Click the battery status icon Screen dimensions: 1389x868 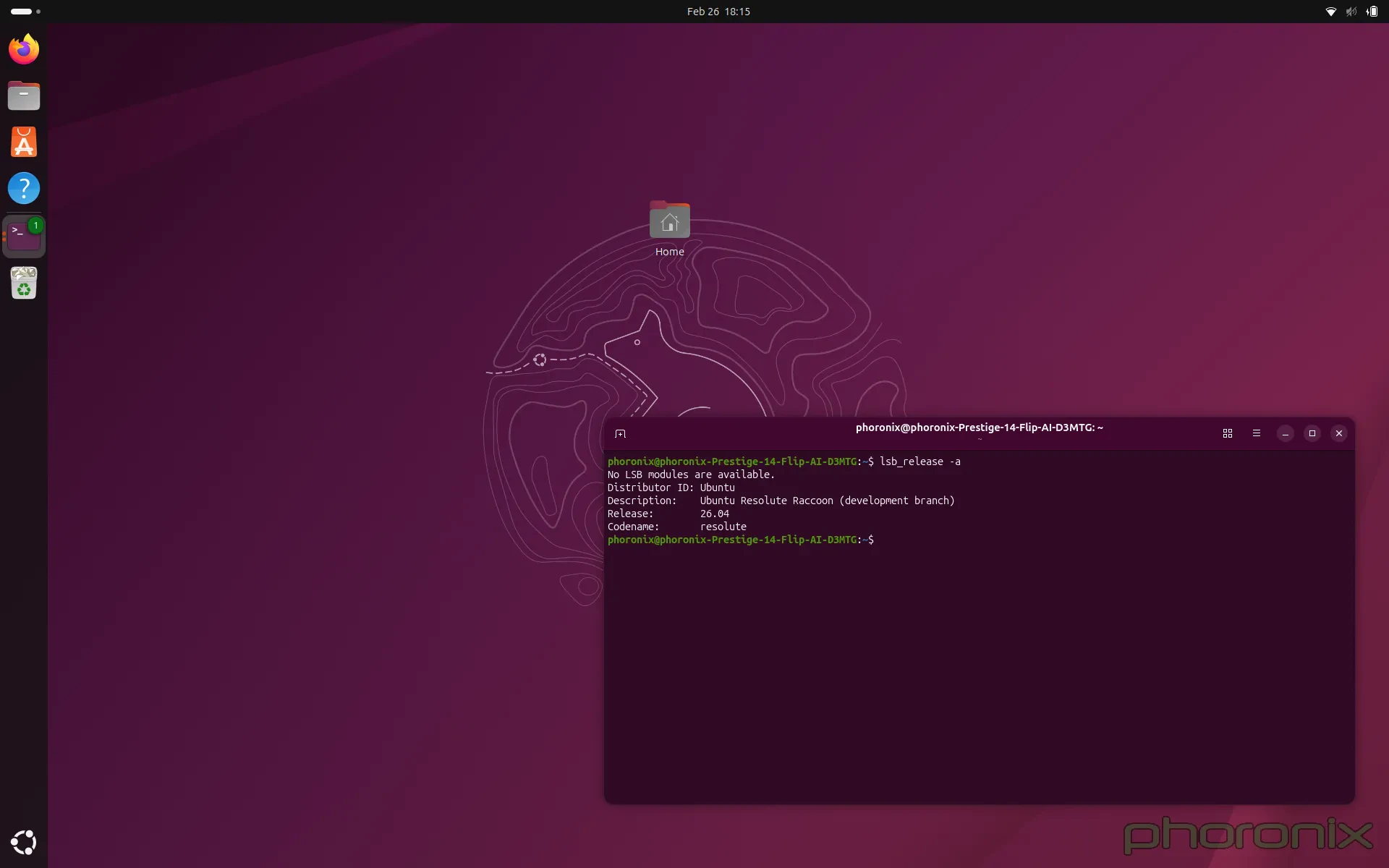point(1371,11)
